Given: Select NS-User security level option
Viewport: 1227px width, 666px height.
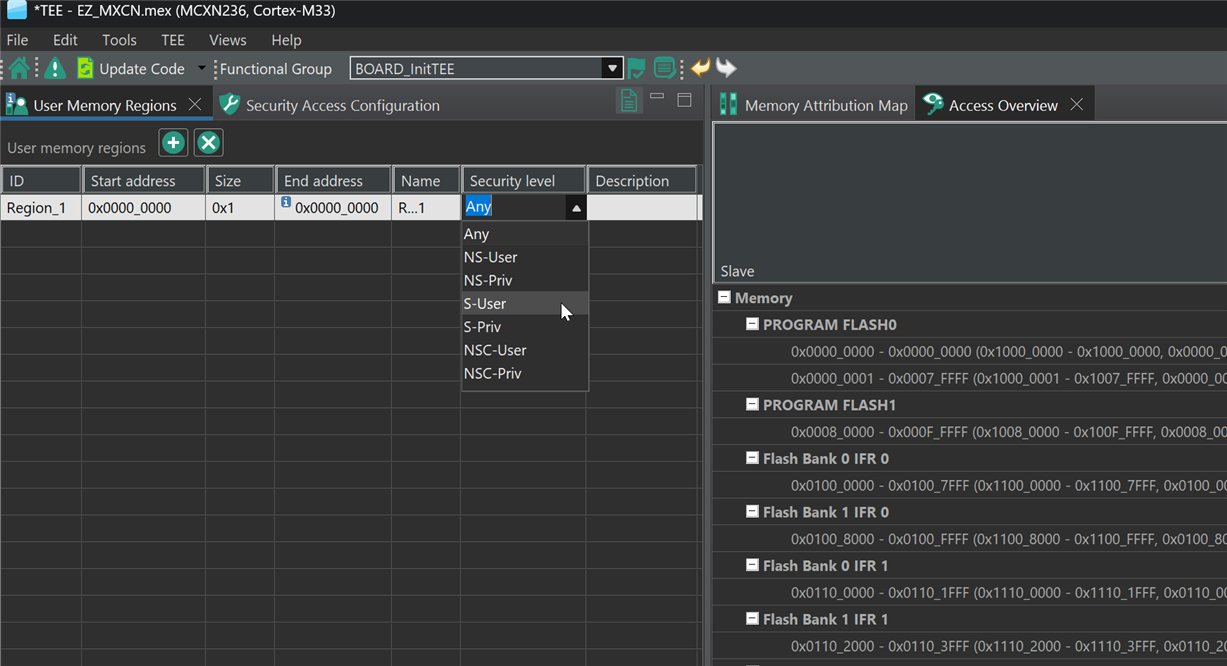Looking at the screenshot, I should [x=525, y=257].
